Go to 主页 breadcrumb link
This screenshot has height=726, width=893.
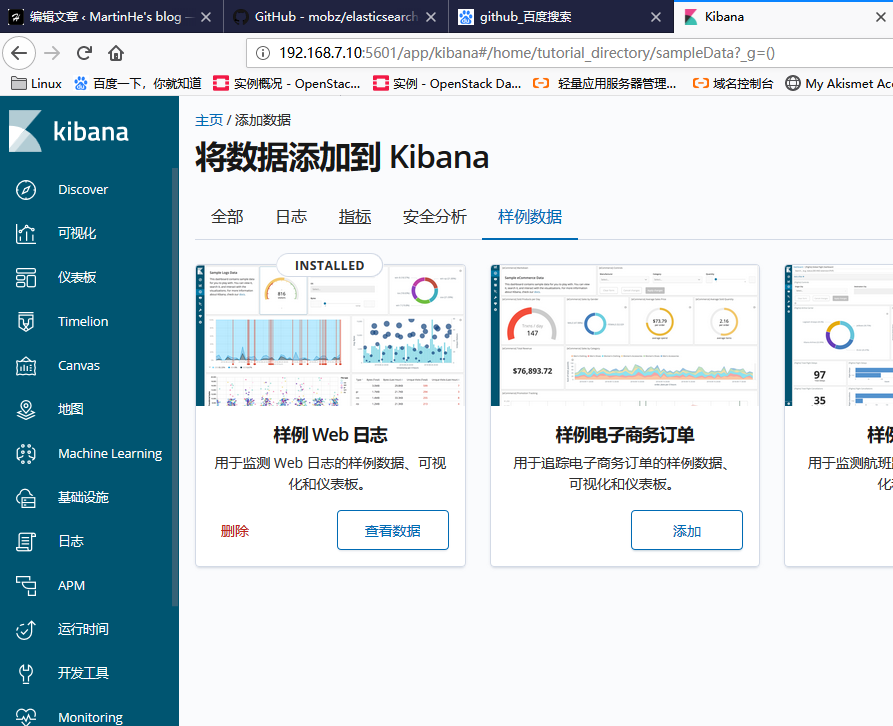209,120
